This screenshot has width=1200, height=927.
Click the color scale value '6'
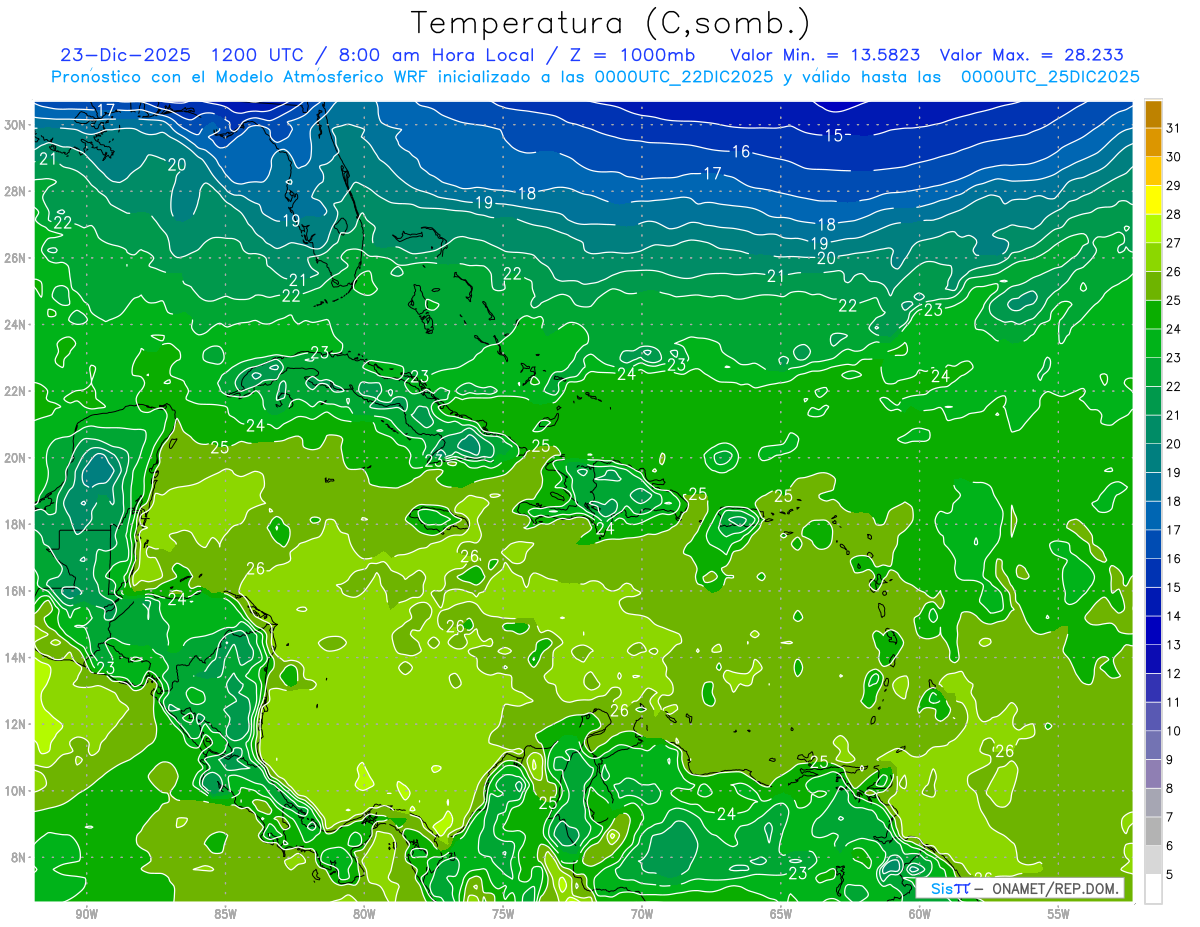point(1170,846)
